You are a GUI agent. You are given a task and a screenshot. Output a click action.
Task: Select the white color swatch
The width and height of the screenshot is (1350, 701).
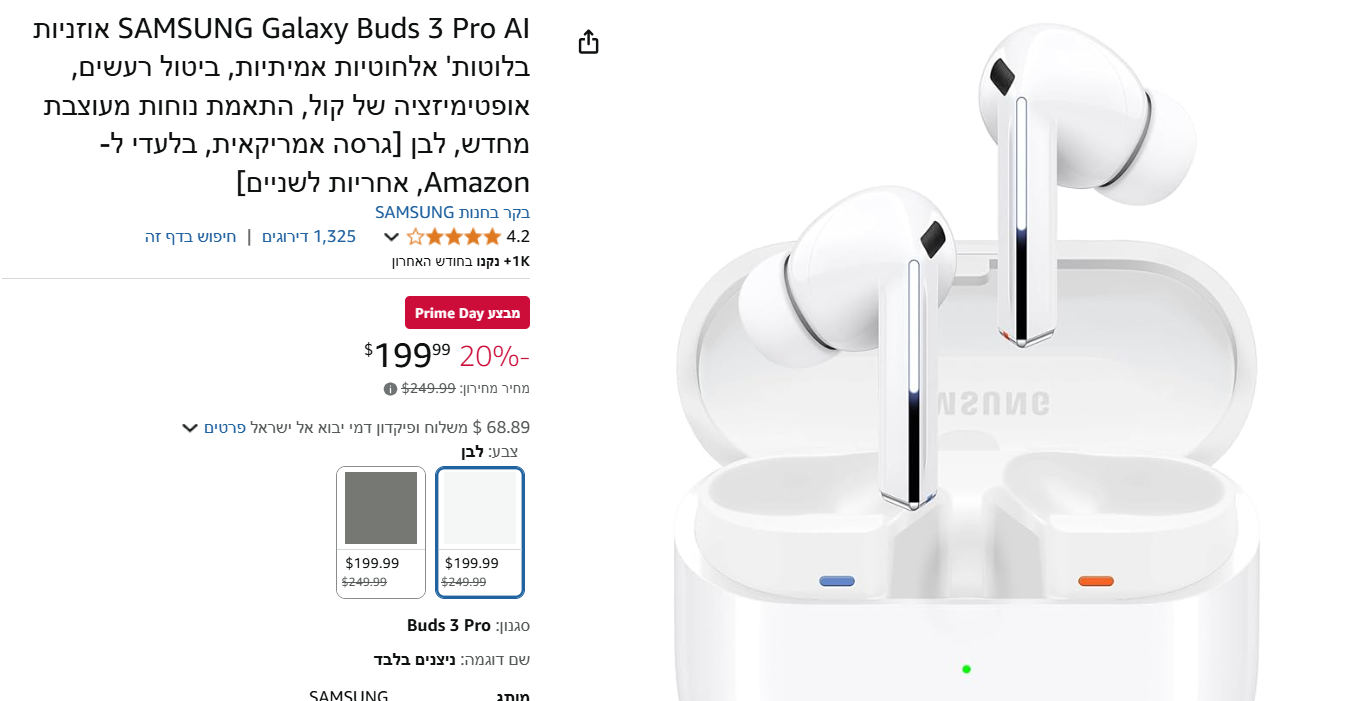pos(480,532)
